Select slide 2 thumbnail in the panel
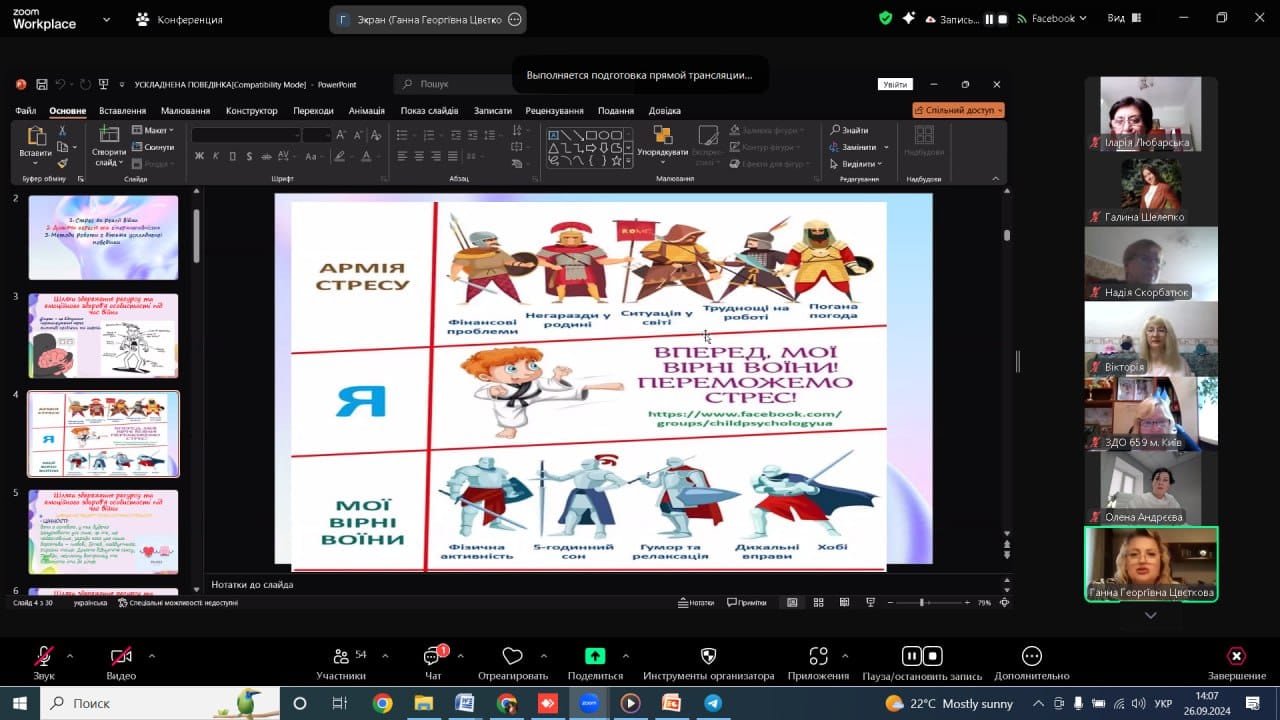The width and height of the screenshot is (1280, 720). pos(103,237)
